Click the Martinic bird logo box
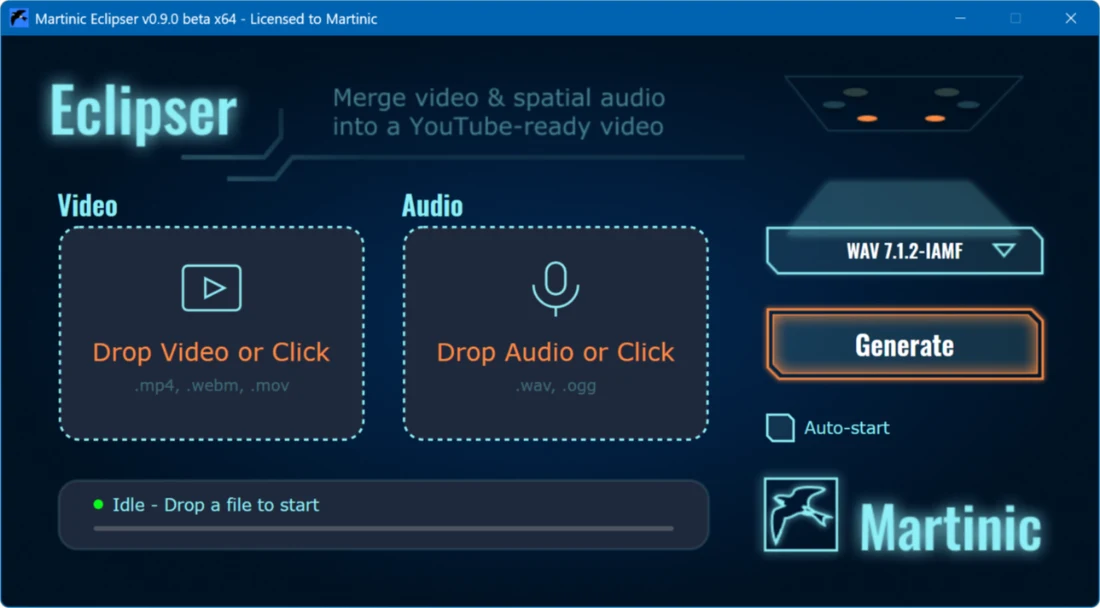 point(800,514)
